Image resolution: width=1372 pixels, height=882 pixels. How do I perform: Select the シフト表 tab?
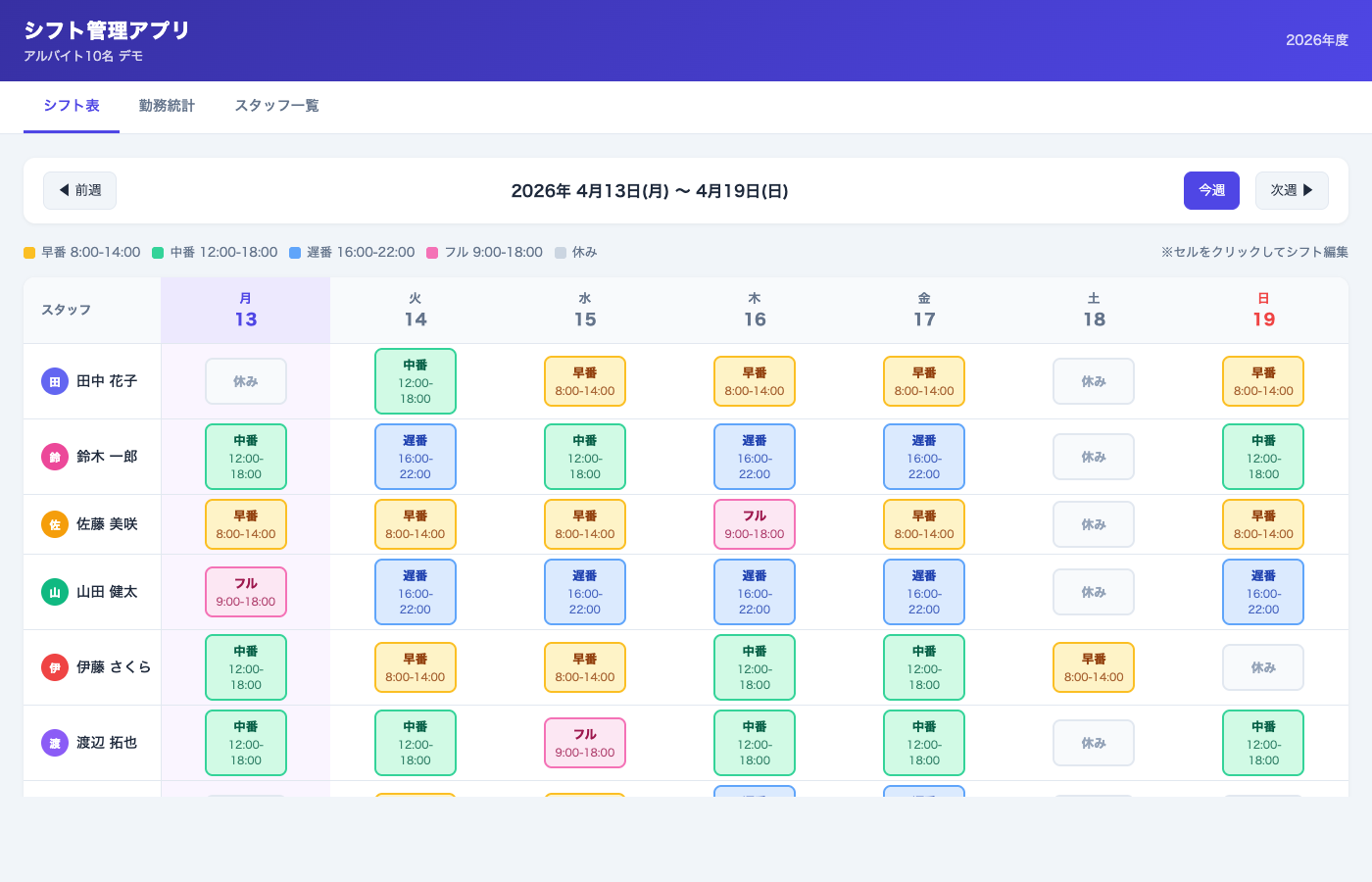pyautogui.click(x=72, y=106)
